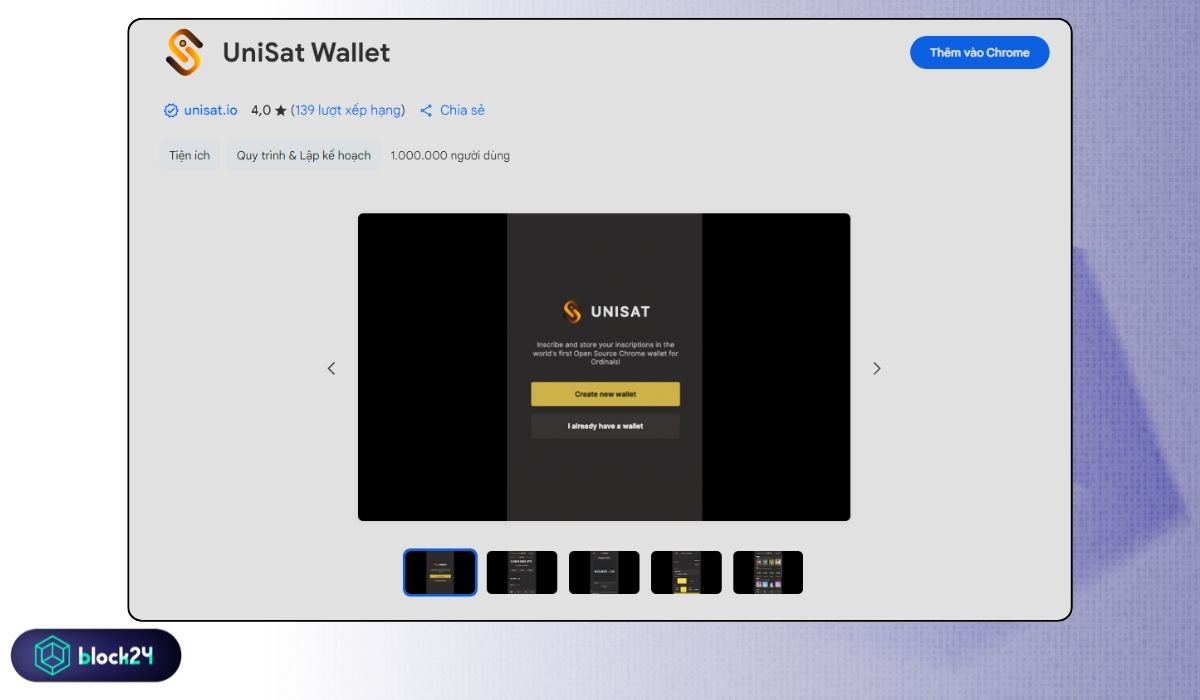Select the third screenshot thumbnail

(x=604, y=572)
